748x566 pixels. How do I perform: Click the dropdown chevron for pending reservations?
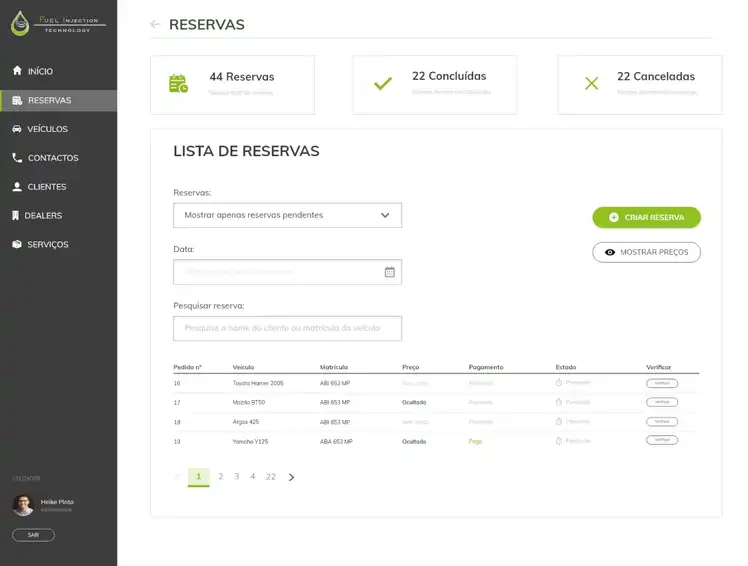click(385, 215)
